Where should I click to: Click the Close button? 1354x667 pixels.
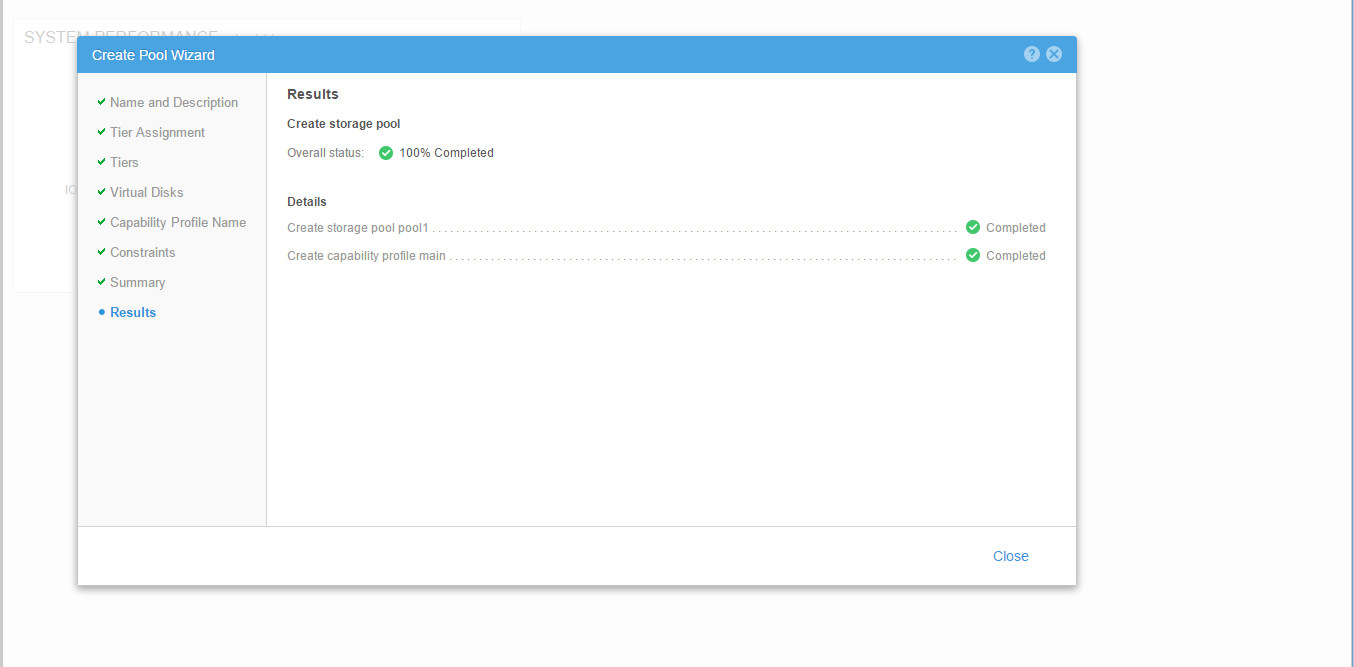1010,556
